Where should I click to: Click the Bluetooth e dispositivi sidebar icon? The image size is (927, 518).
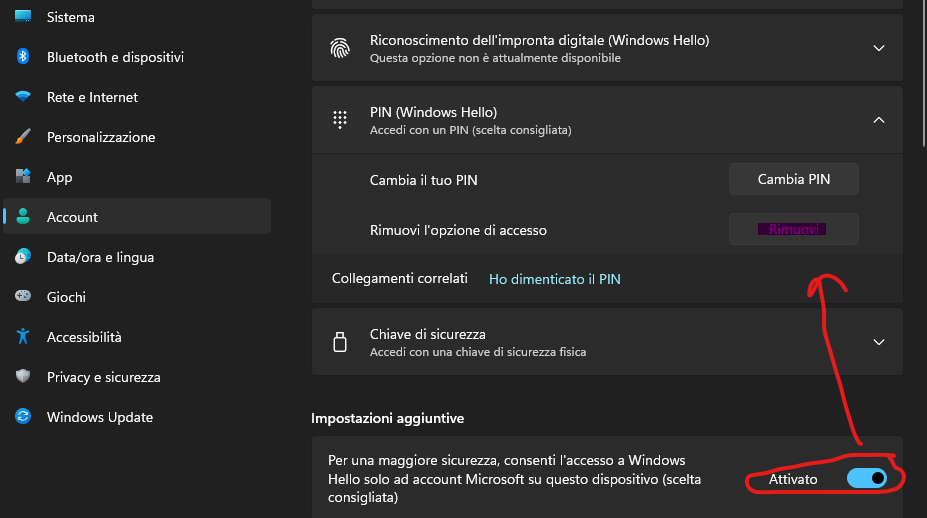pyautogui.click(x=23, y=57)
